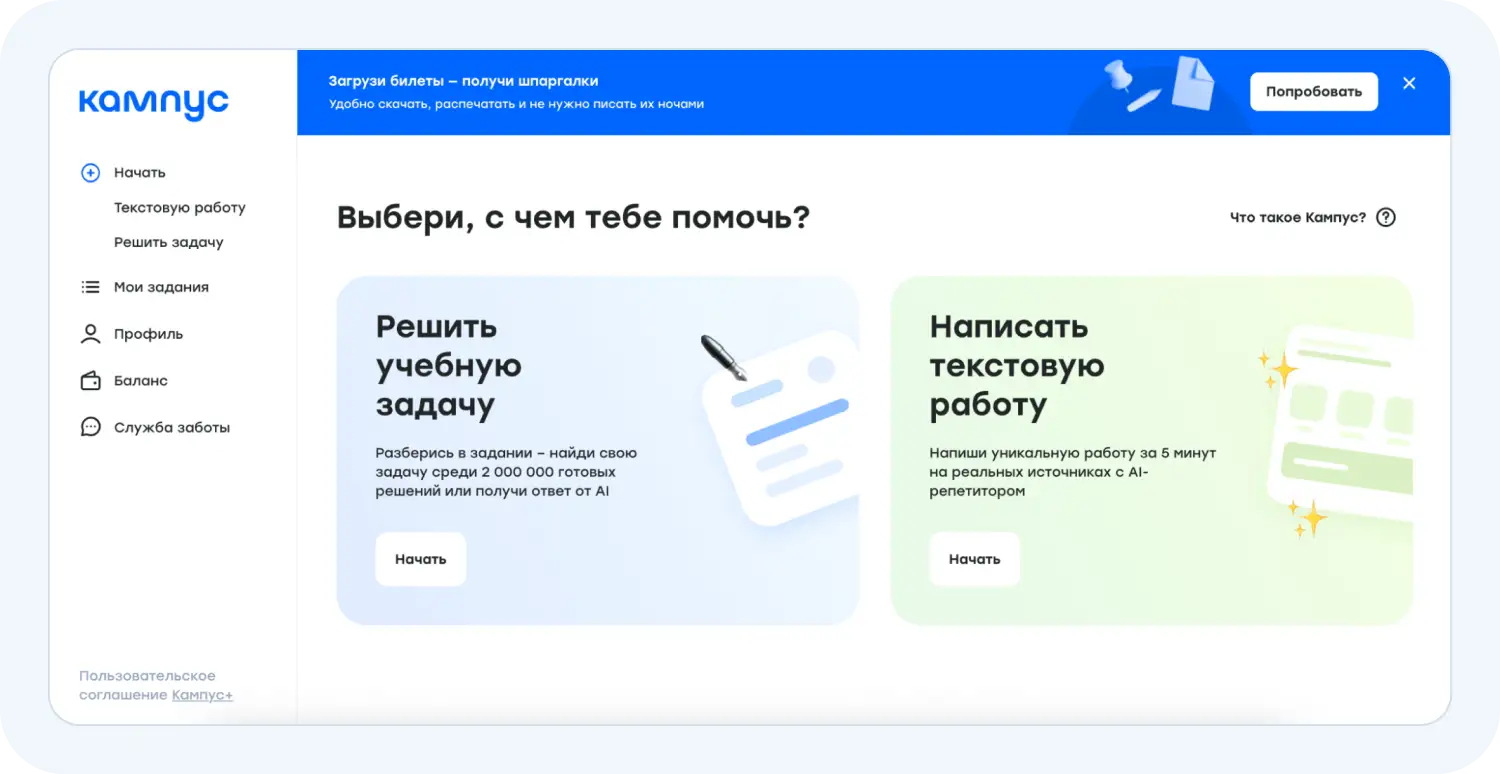The image size is (1500, 774).
Task: Open the Кампус+ agreement link
Action: 202,695
